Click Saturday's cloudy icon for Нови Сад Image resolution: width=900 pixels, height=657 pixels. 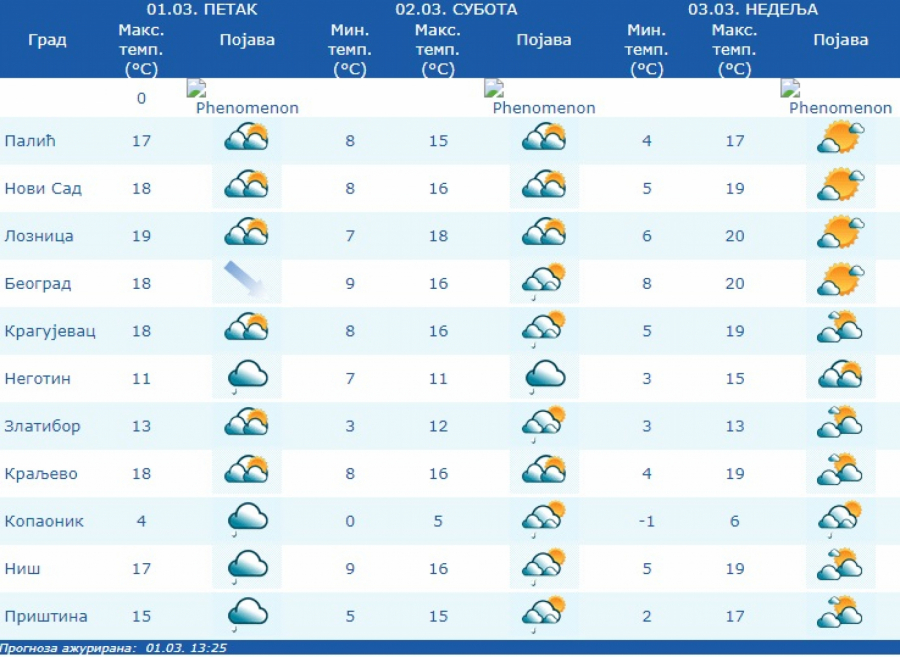tap(544, 186)
